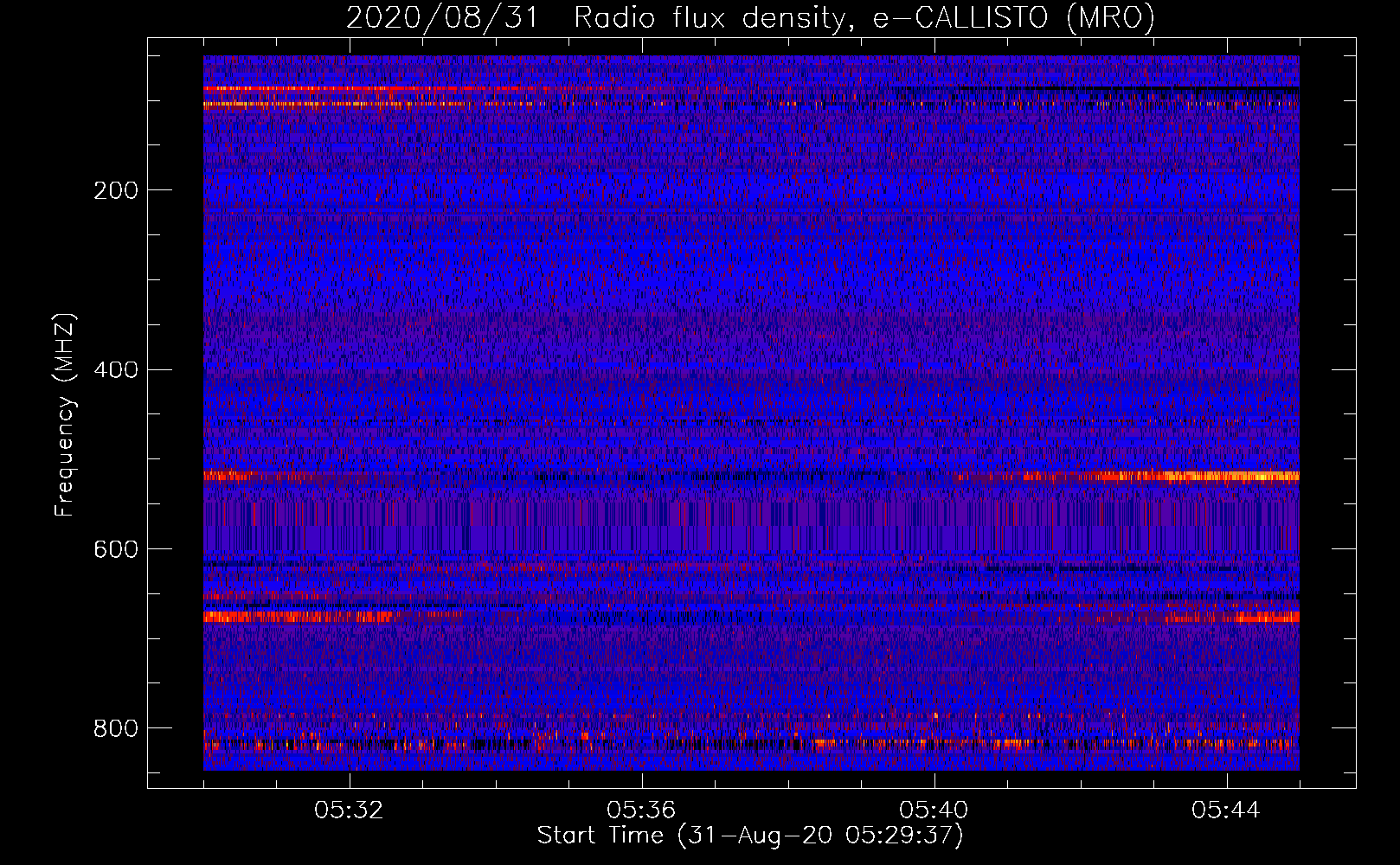This screenshot has width=1400, height=865.
Task: Click the 05:36 time tick label
Action: [x=641, y=811]
